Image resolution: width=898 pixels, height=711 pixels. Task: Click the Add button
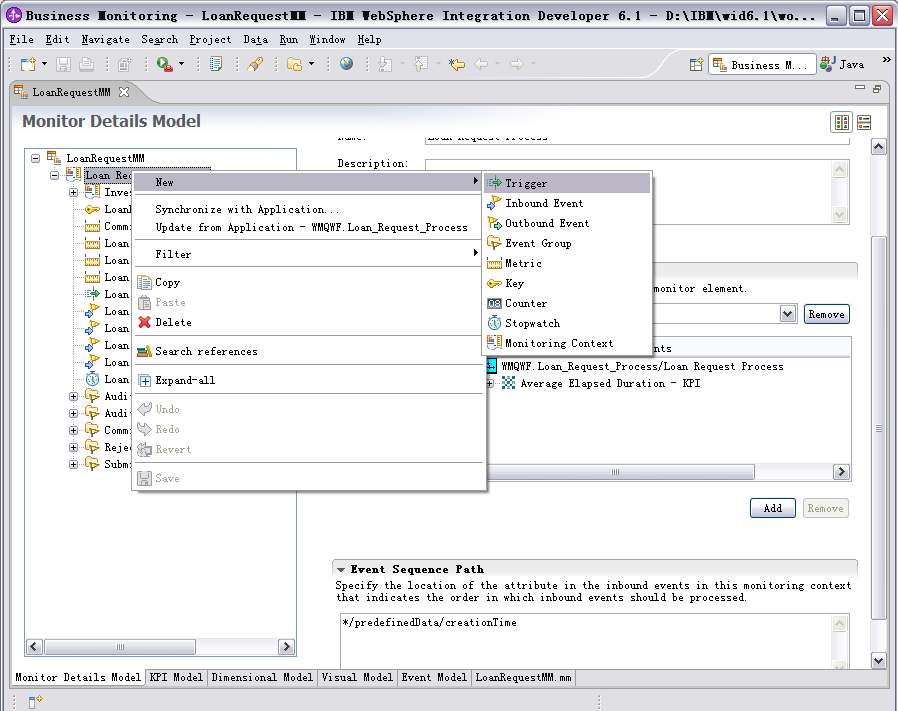[773, 508]
